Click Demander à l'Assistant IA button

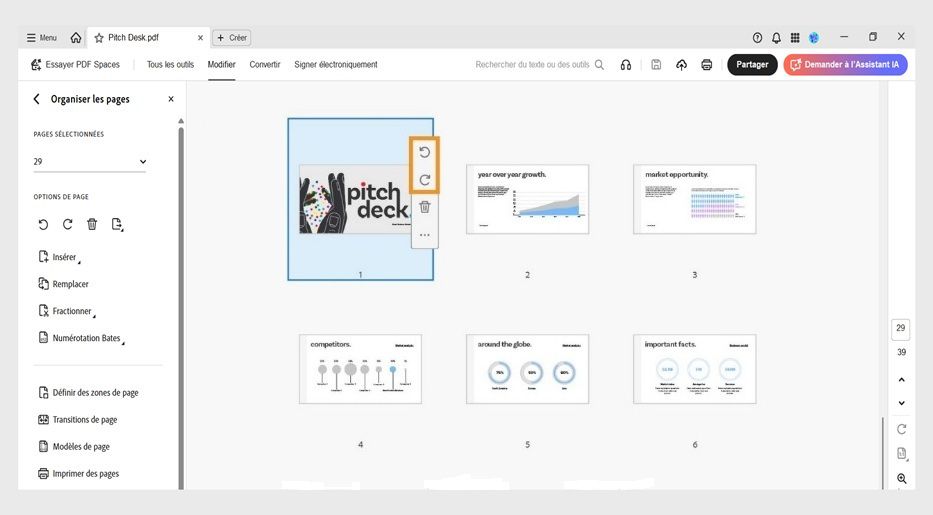(846, 64)
